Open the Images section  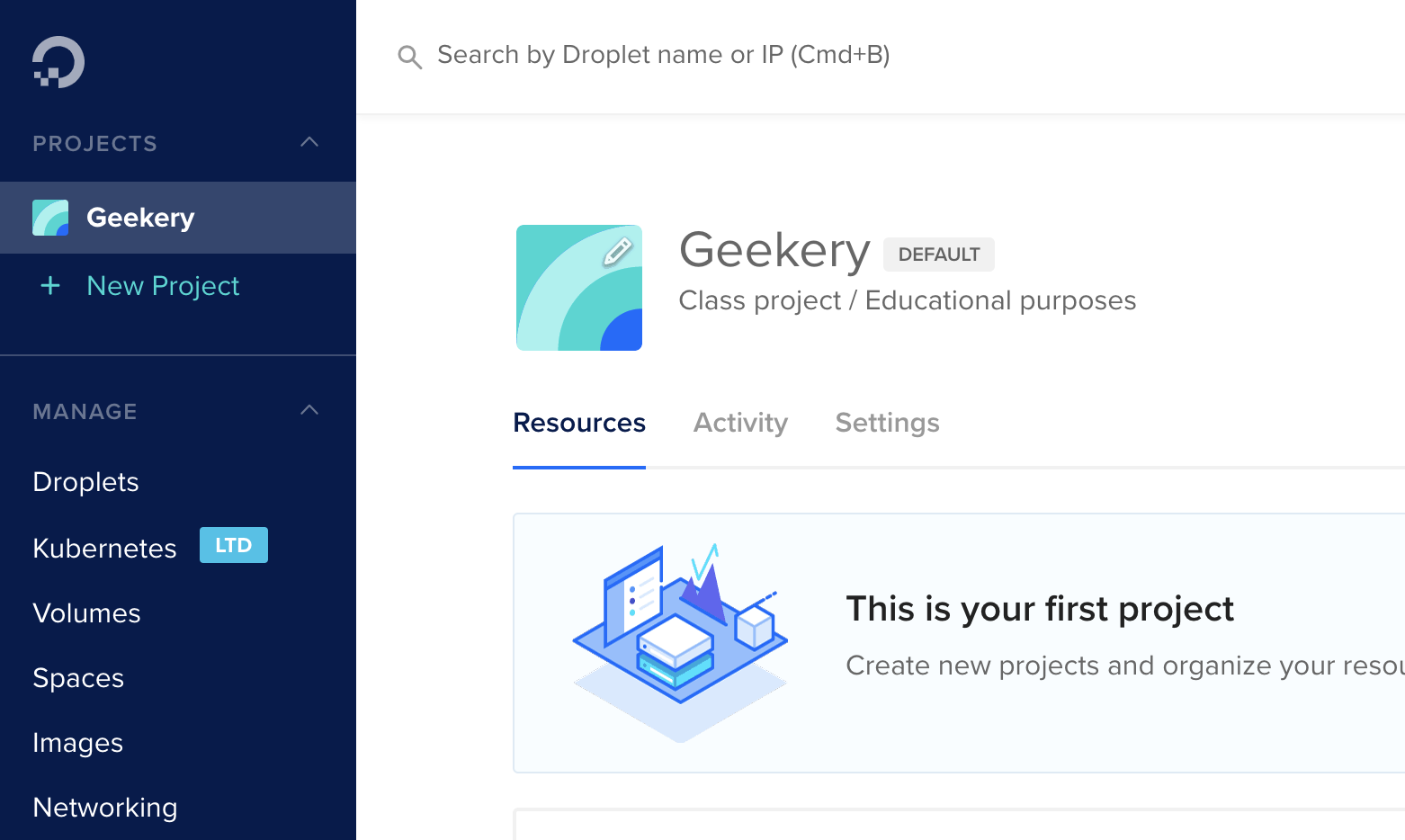click(77, 743)
